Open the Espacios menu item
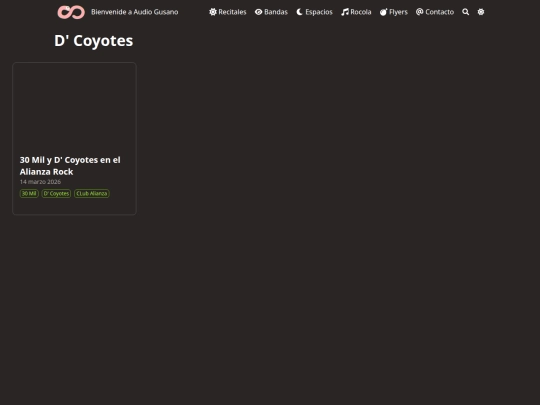540x405 pixels. pyautogui.click(x=319, y=12)
